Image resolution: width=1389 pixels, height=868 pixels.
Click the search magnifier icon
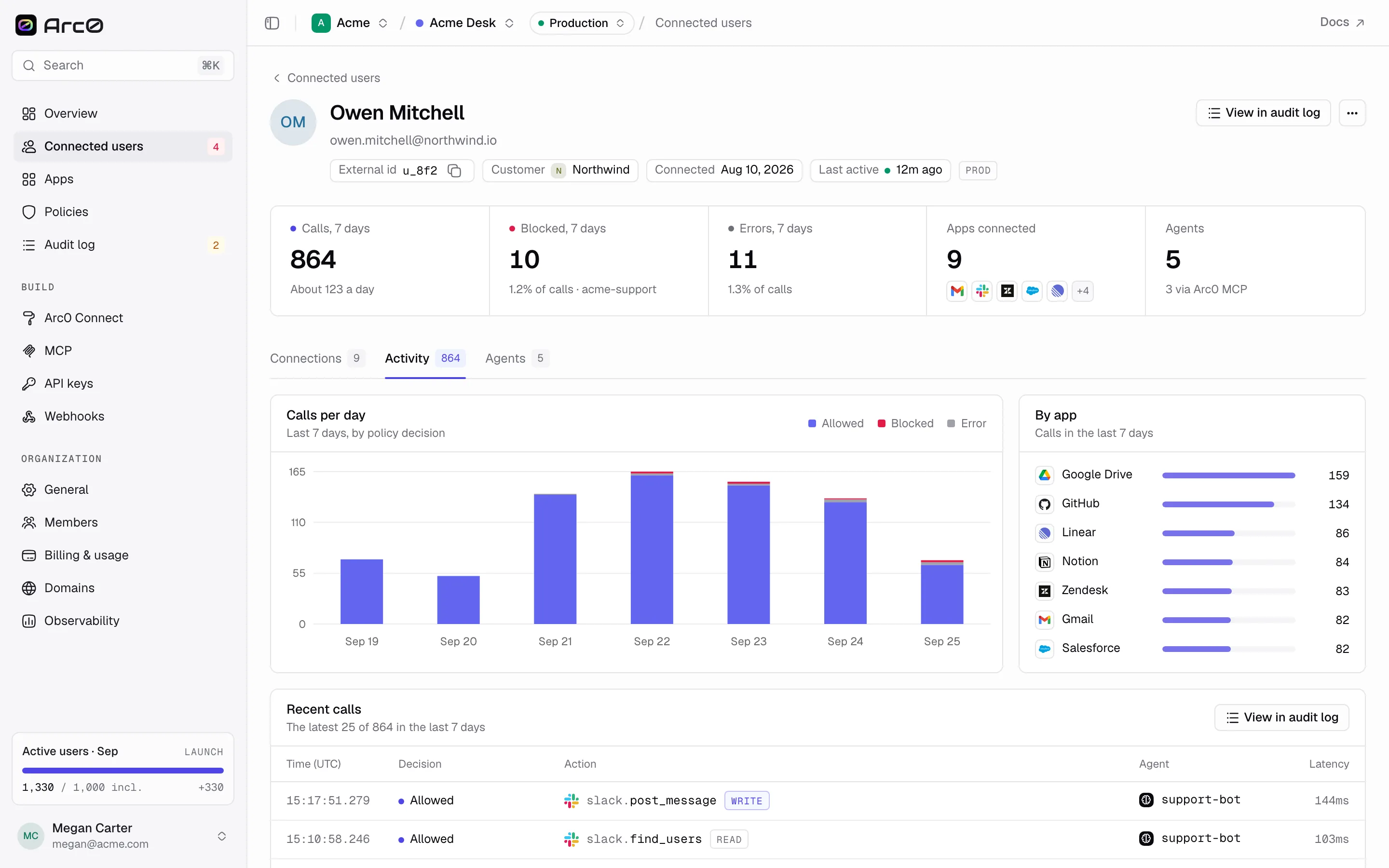point(29,66)
